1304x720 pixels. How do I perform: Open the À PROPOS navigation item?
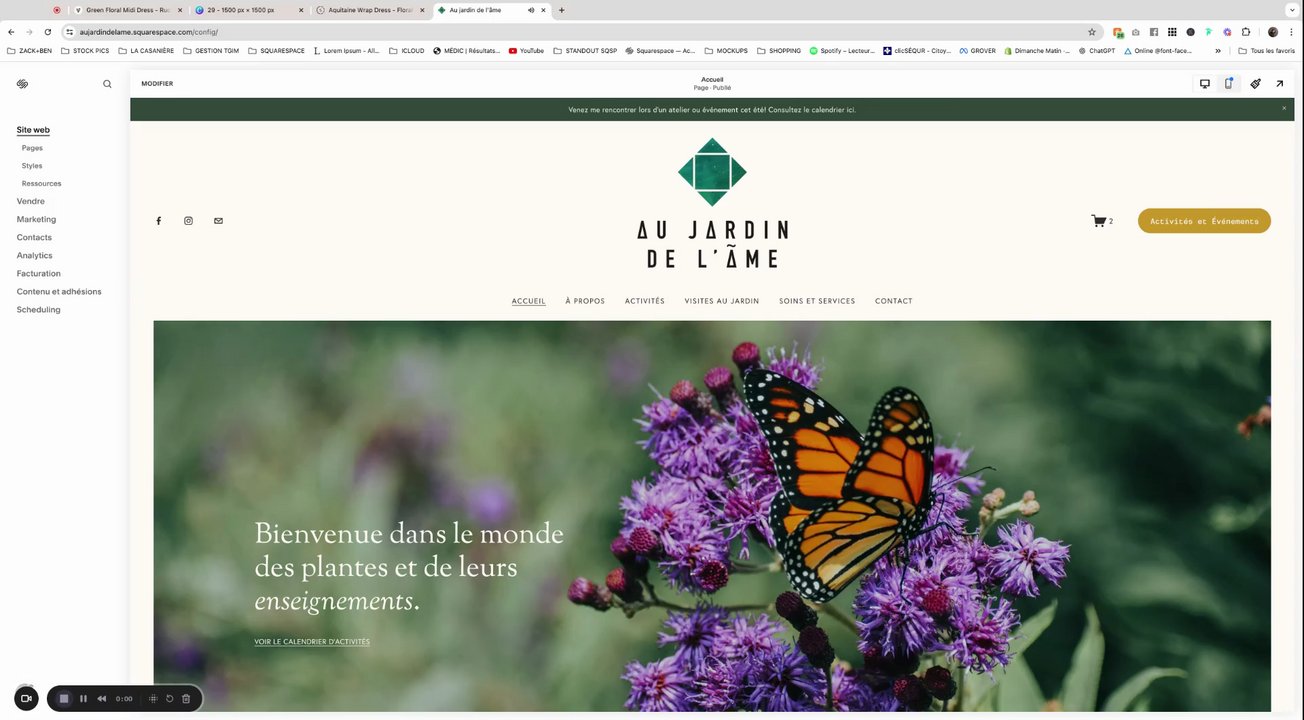[585, 301]
